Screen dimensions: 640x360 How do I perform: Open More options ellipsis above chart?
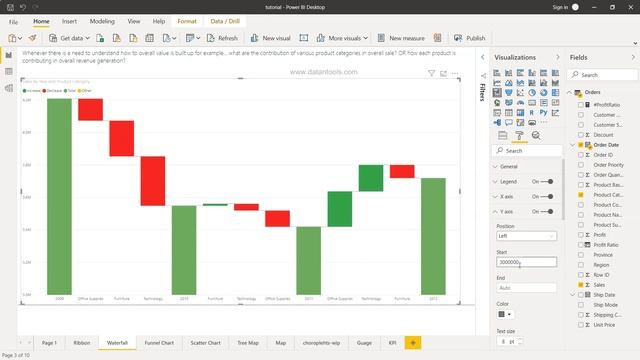tap(455, 73)
